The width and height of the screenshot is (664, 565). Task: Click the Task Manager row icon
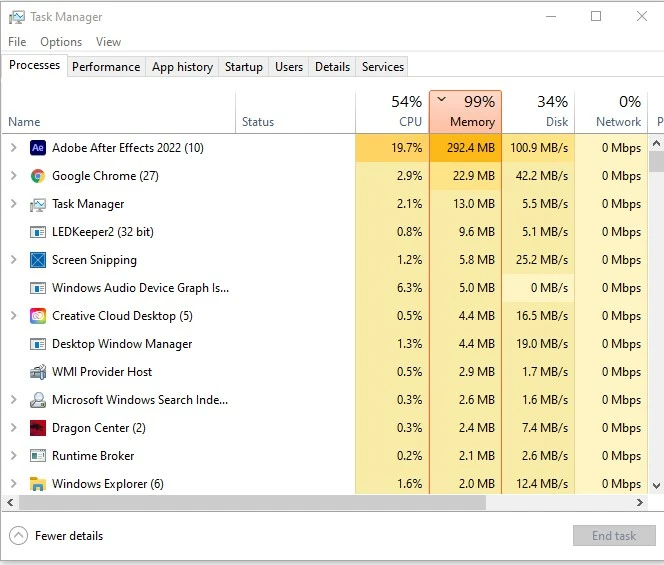[x=38, y=204]
